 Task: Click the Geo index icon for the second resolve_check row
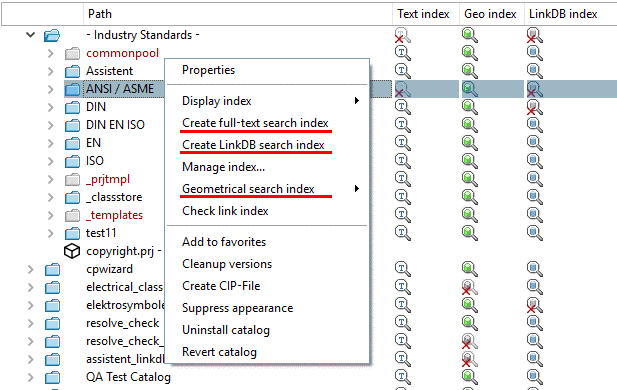[x=469, y=341]
